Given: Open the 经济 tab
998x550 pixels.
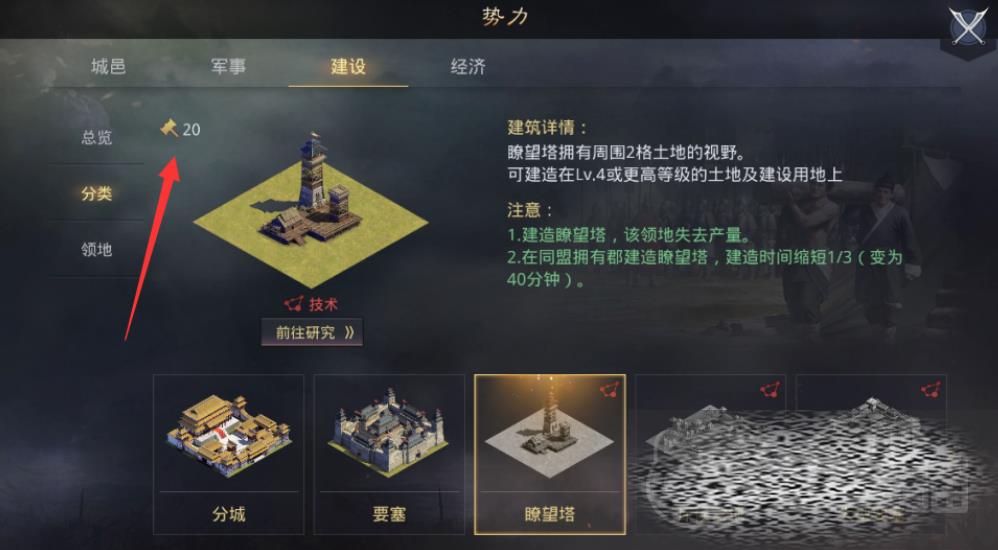Looking at the screenshot, I should coord(468,66).
